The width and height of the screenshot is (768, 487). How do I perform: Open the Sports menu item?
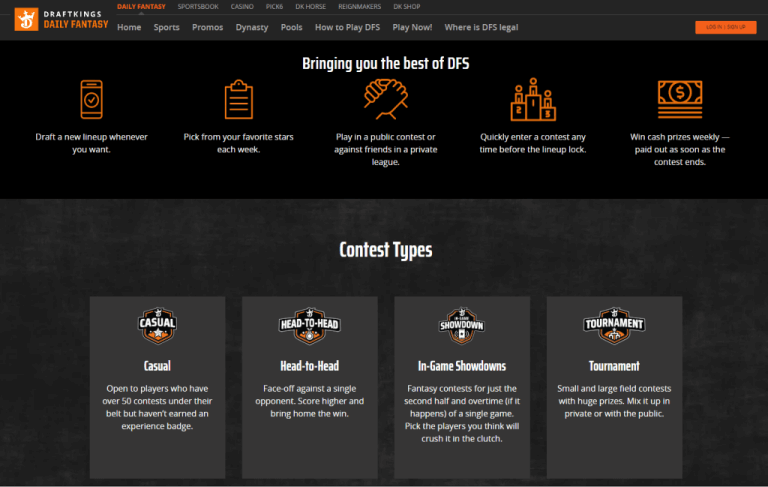pyautogui.click(x=167, y=27)
